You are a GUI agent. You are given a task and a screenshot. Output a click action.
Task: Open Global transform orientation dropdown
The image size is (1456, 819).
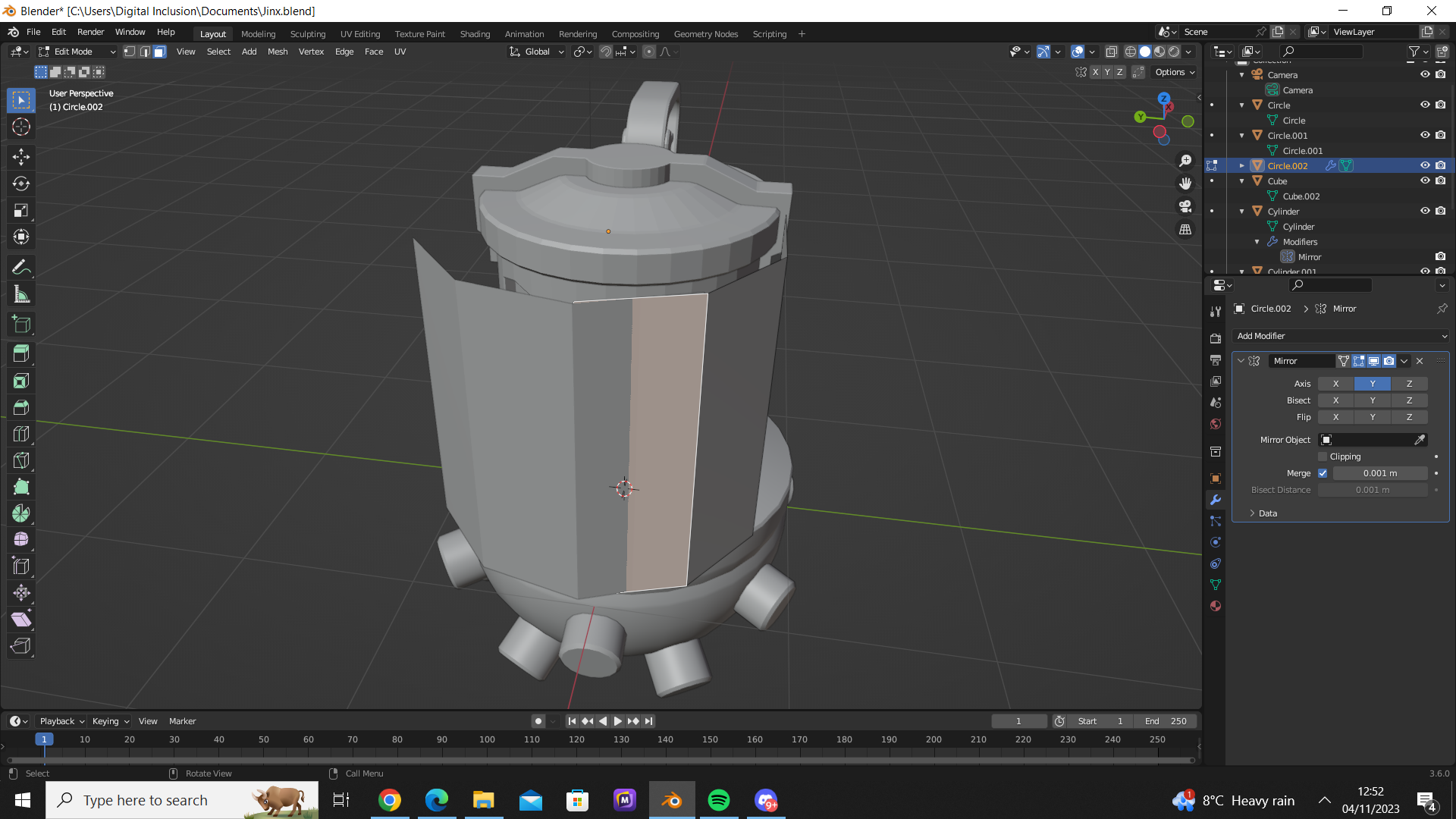(537, 52)
